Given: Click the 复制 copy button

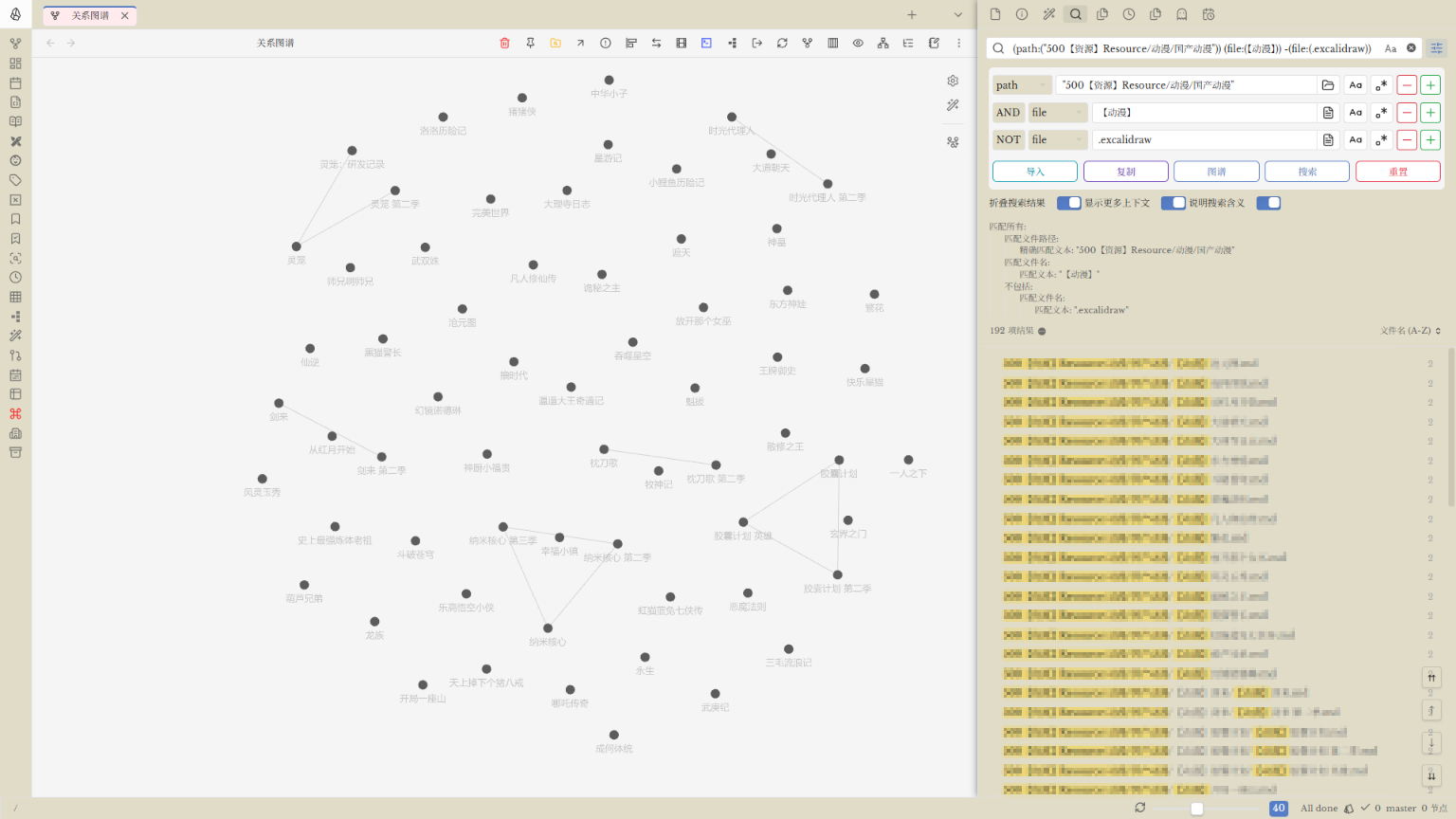Looking at the screenshot, I should tap(1126, 172).
